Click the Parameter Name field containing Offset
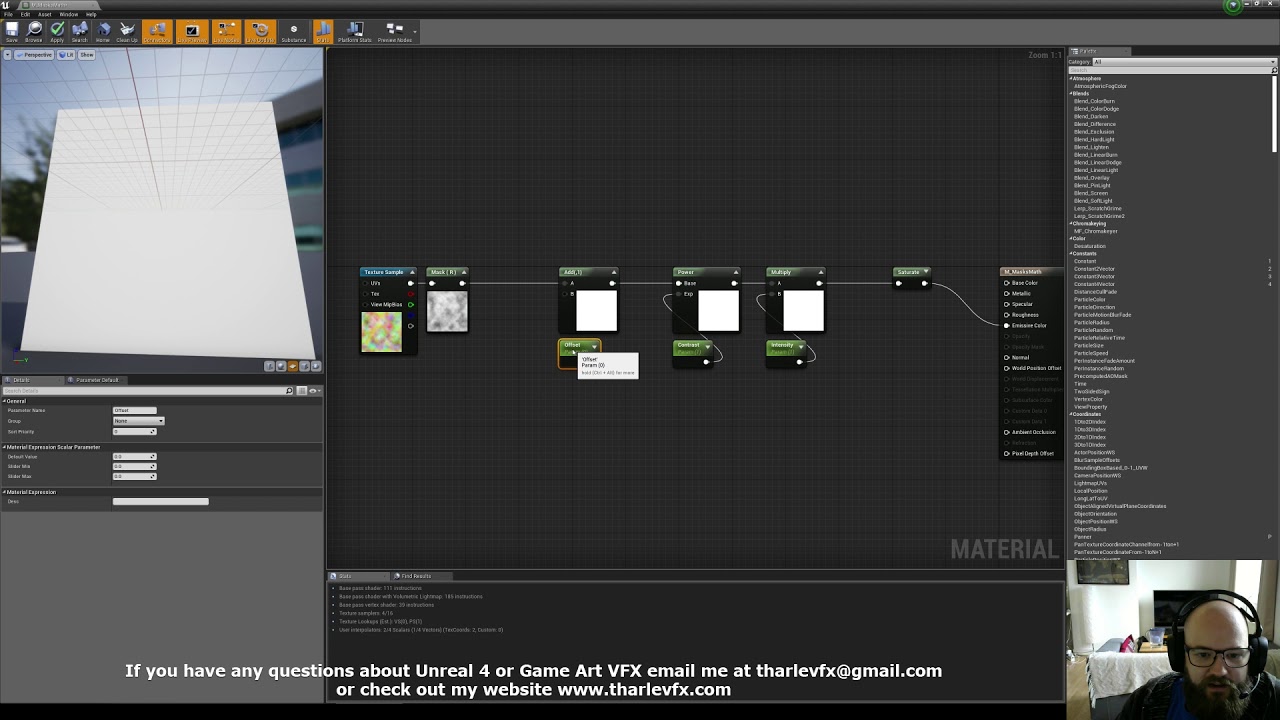Screen dimensions: 1280x720 tap(135, 410)
